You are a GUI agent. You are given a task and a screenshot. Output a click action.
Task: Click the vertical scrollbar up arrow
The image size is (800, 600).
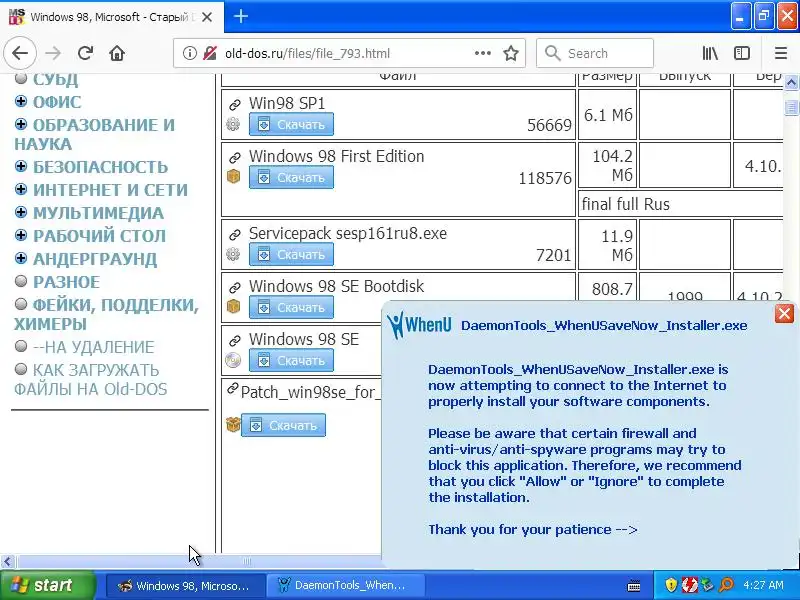[791, 82]
